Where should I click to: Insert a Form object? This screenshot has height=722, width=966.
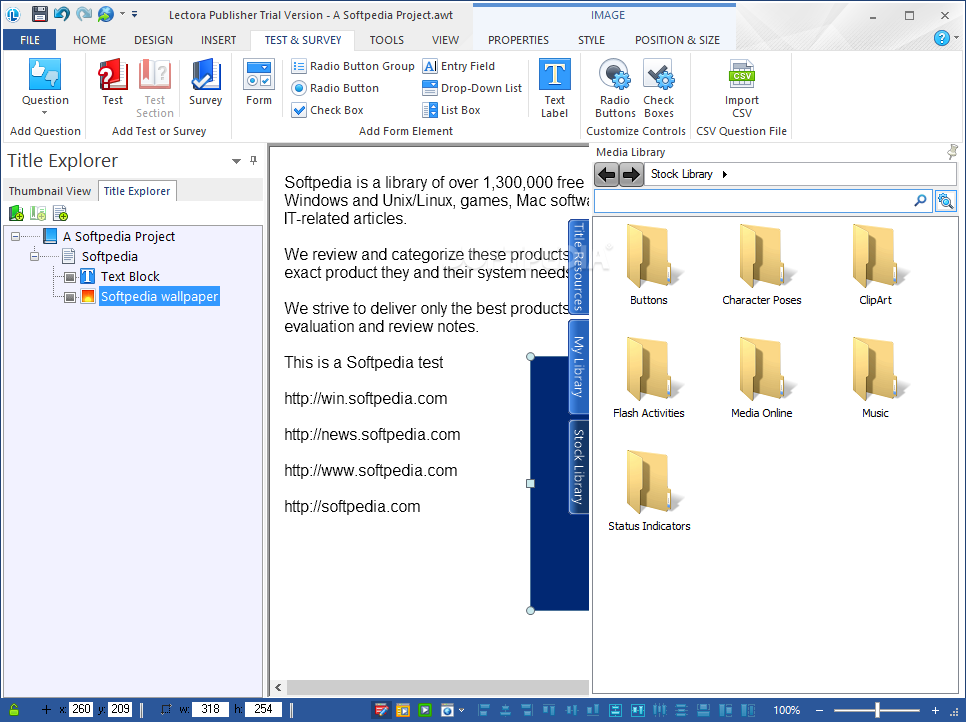click(259, 82)
